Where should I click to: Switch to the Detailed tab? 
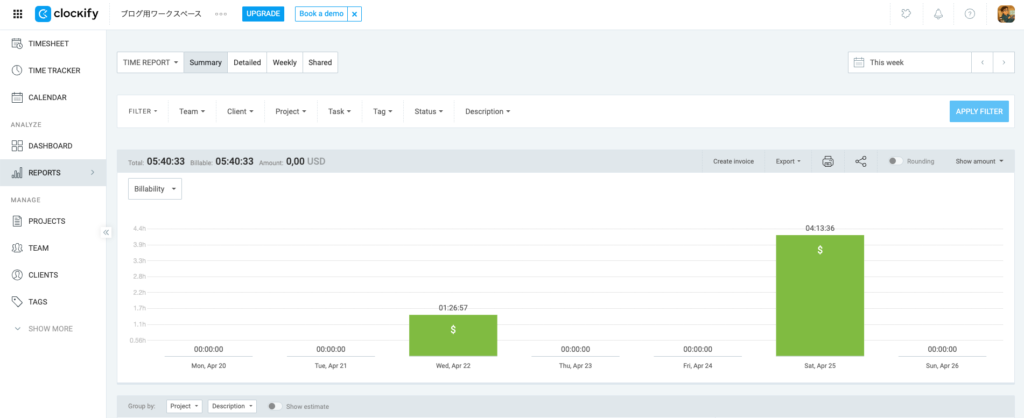tap(247, 62)
